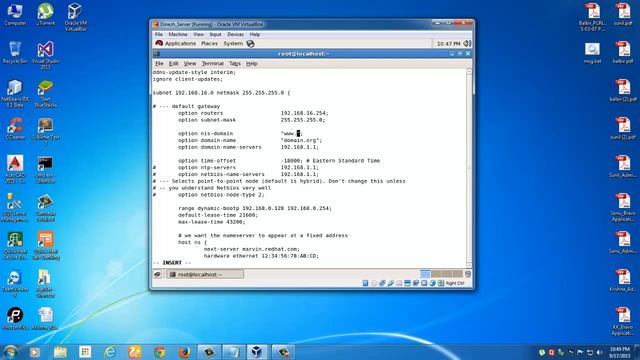The width and height of the screenshot is (640, 360).
Task: Open the Computer desktop icon
Action: (15, 15)
